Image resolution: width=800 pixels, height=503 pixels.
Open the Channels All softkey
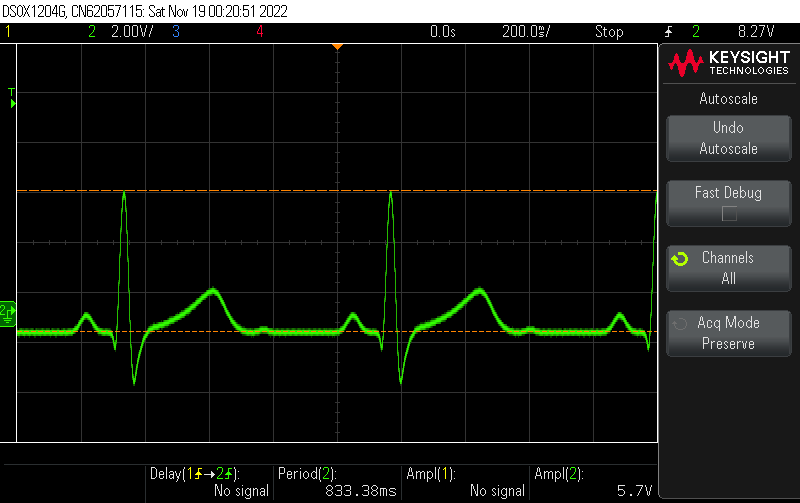(729, 268)
